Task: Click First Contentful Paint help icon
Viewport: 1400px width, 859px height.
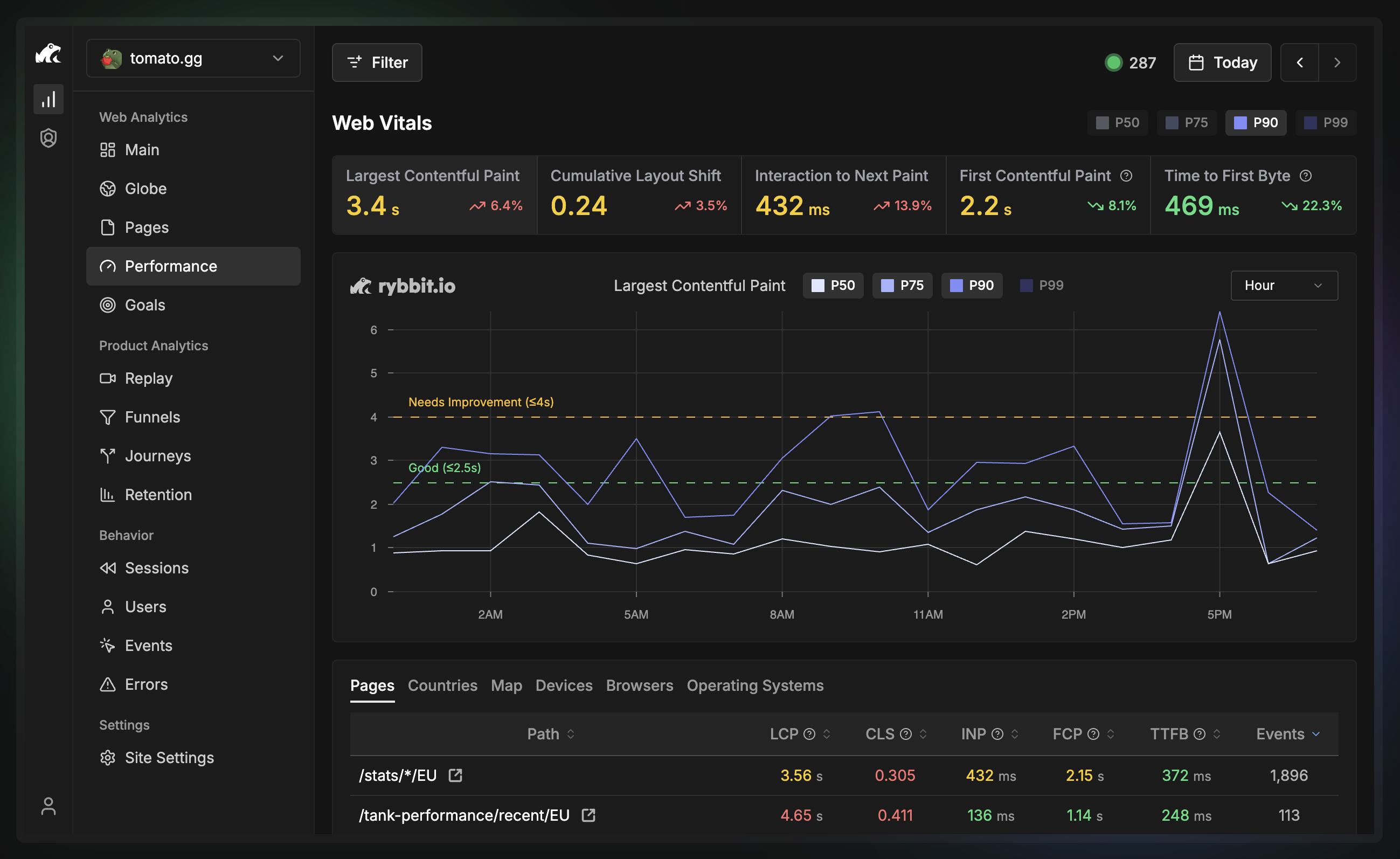Action: (x=1126, y=176)
